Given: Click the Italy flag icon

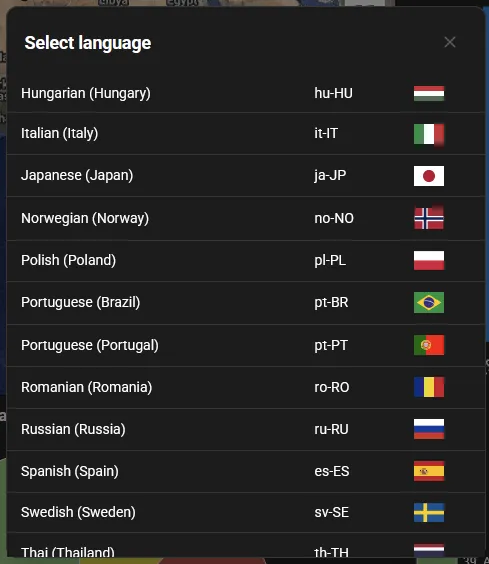Looking at the screenshot, I should pos(429,134).
